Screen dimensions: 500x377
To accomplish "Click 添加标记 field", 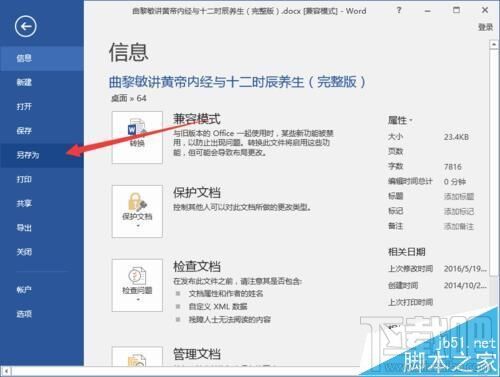I will [x=459, y=211].
